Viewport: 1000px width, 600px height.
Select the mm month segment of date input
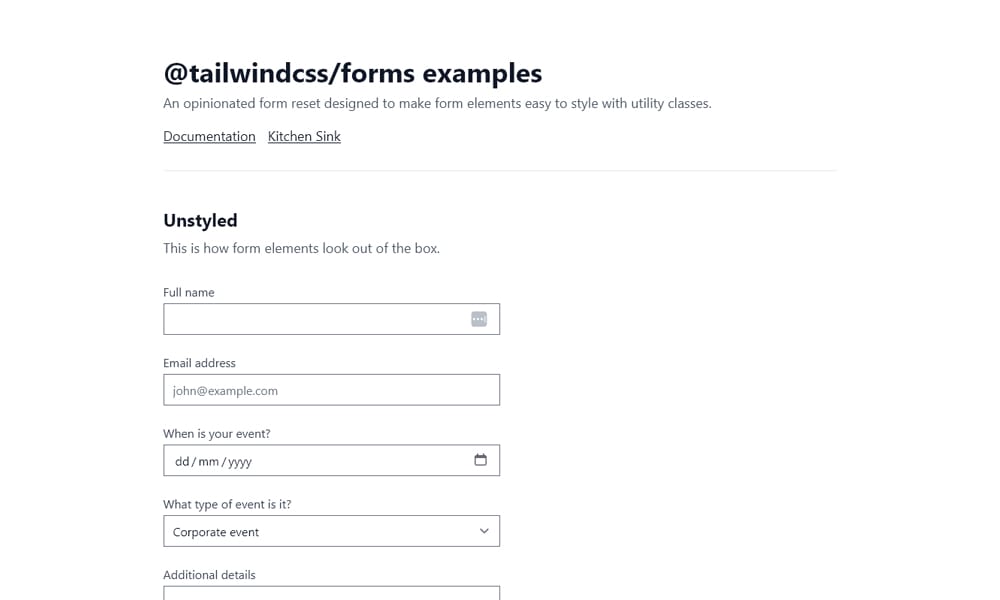211,461
